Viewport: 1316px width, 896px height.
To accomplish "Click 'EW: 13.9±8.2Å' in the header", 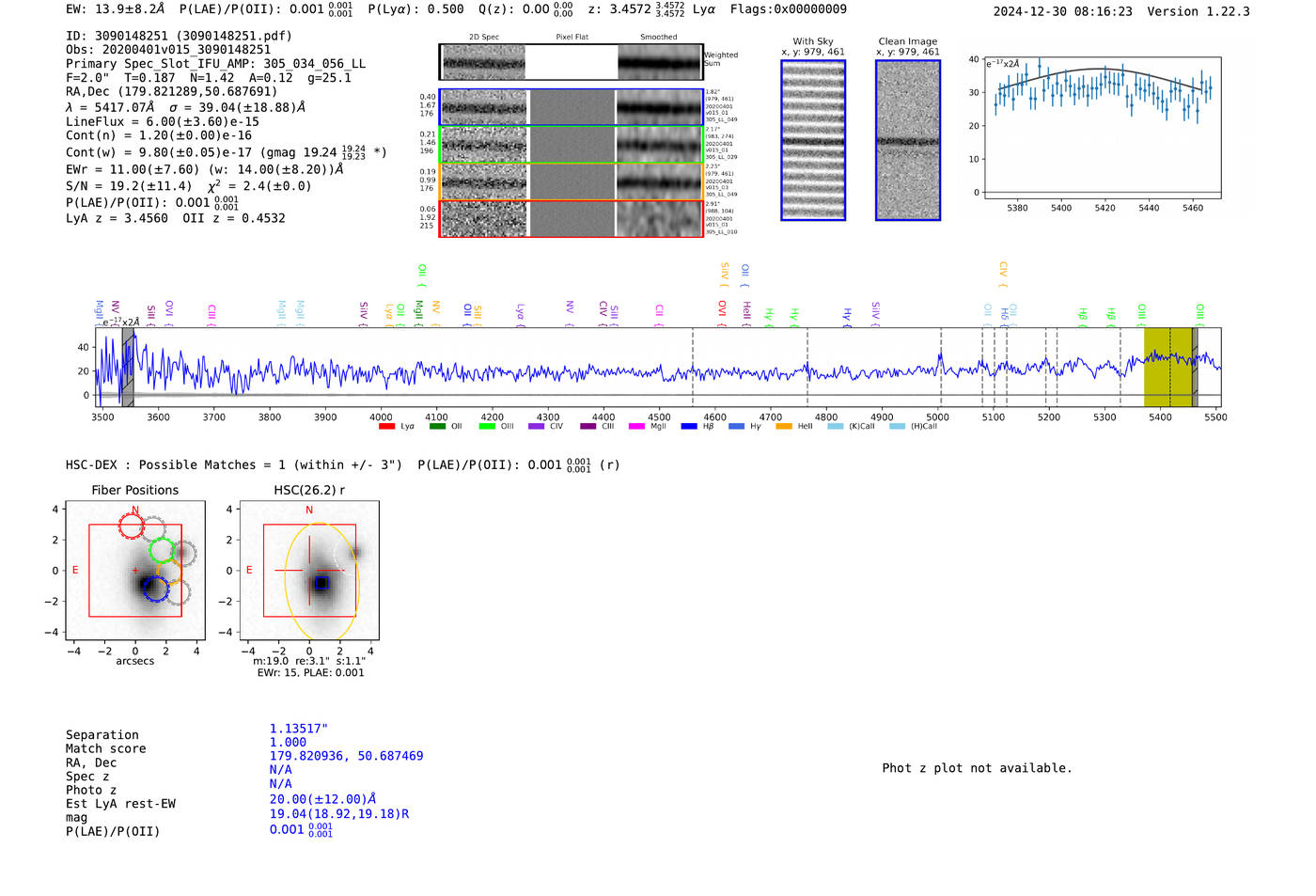I will [115, 9].
